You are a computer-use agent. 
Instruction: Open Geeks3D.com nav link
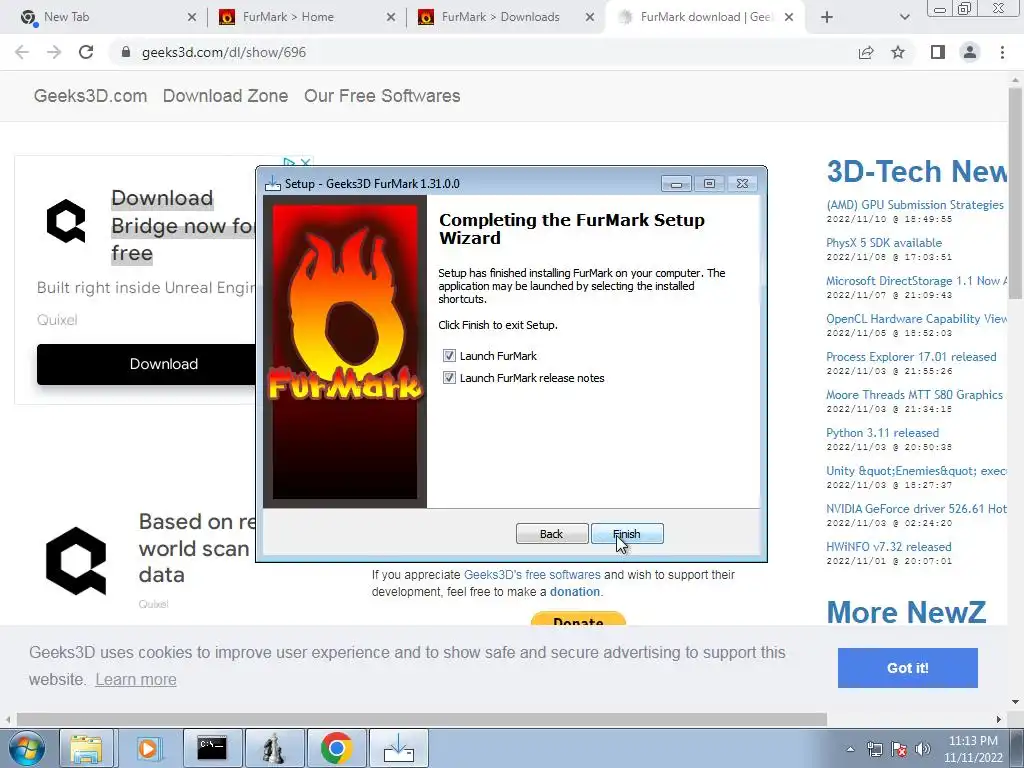click(90, 96)
